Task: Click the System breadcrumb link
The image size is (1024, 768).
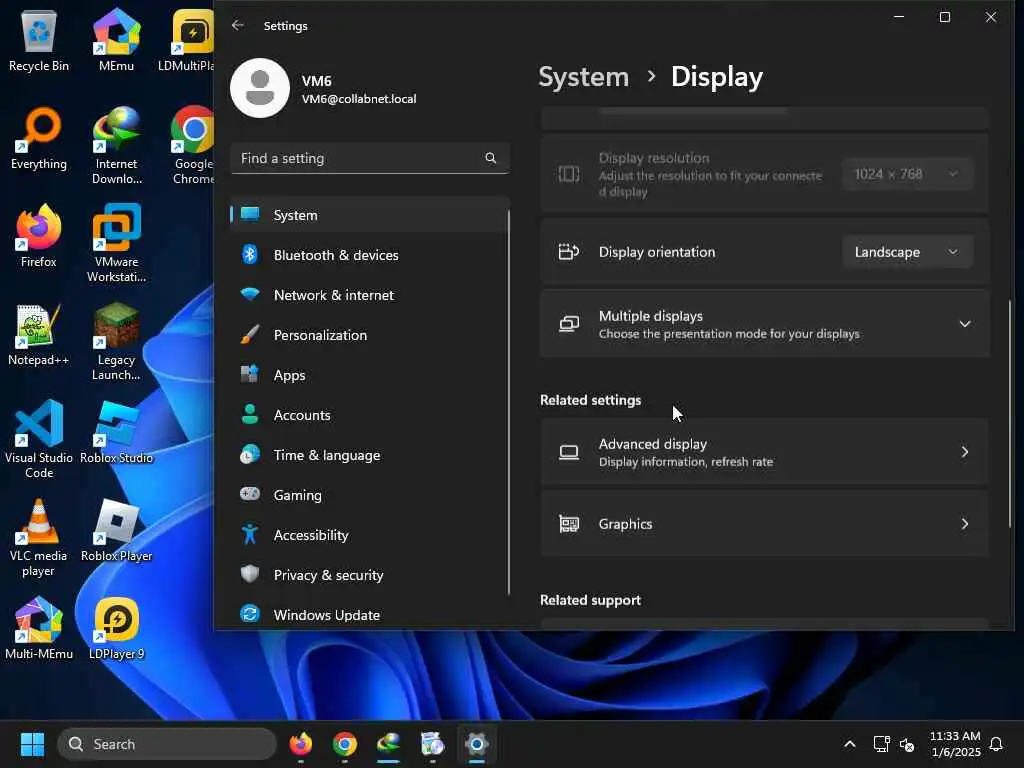Action: pyautogui.click(x=583, y=77)
